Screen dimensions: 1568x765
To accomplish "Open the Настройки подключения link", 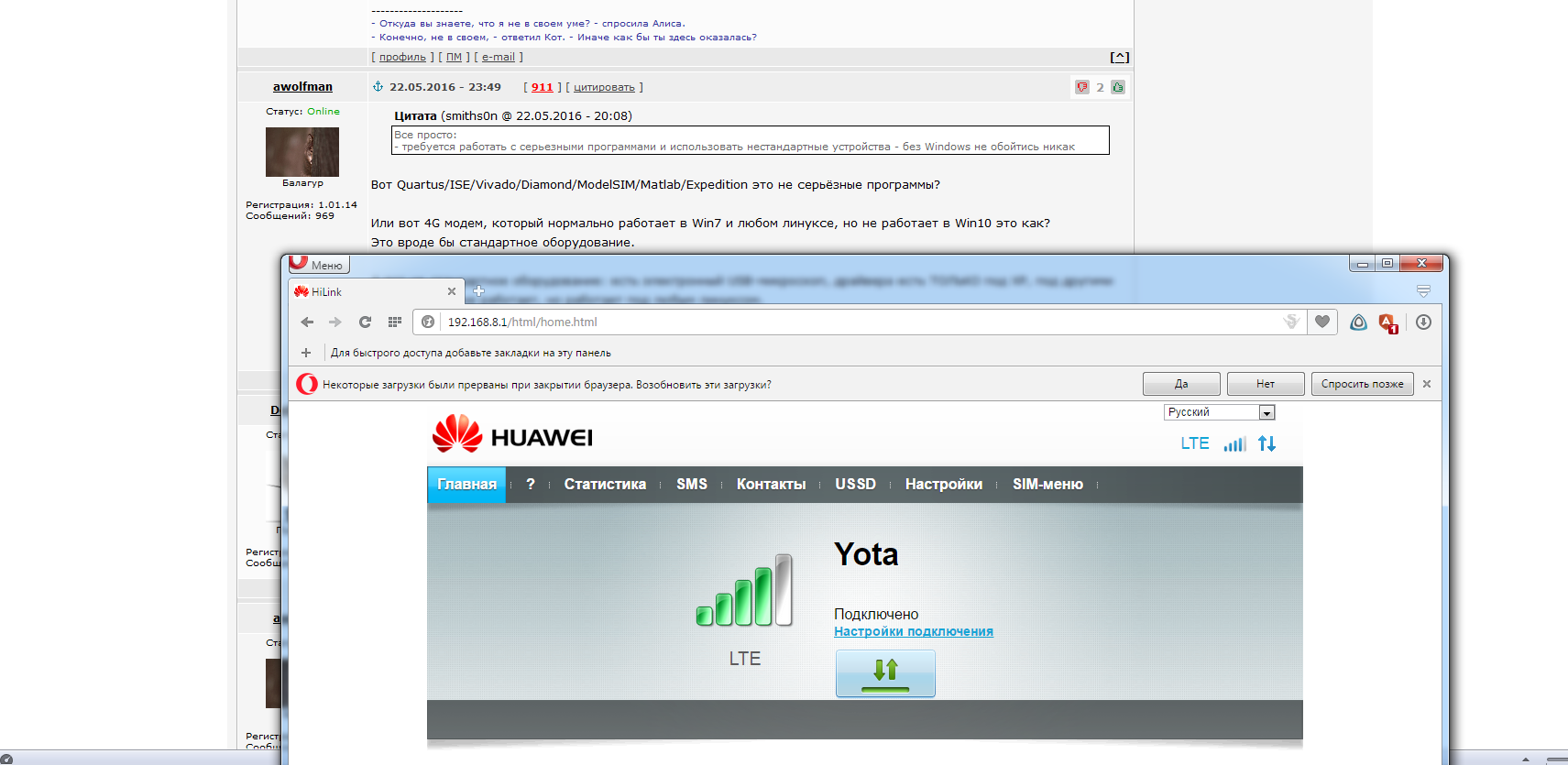I will (x=914, y=631).
